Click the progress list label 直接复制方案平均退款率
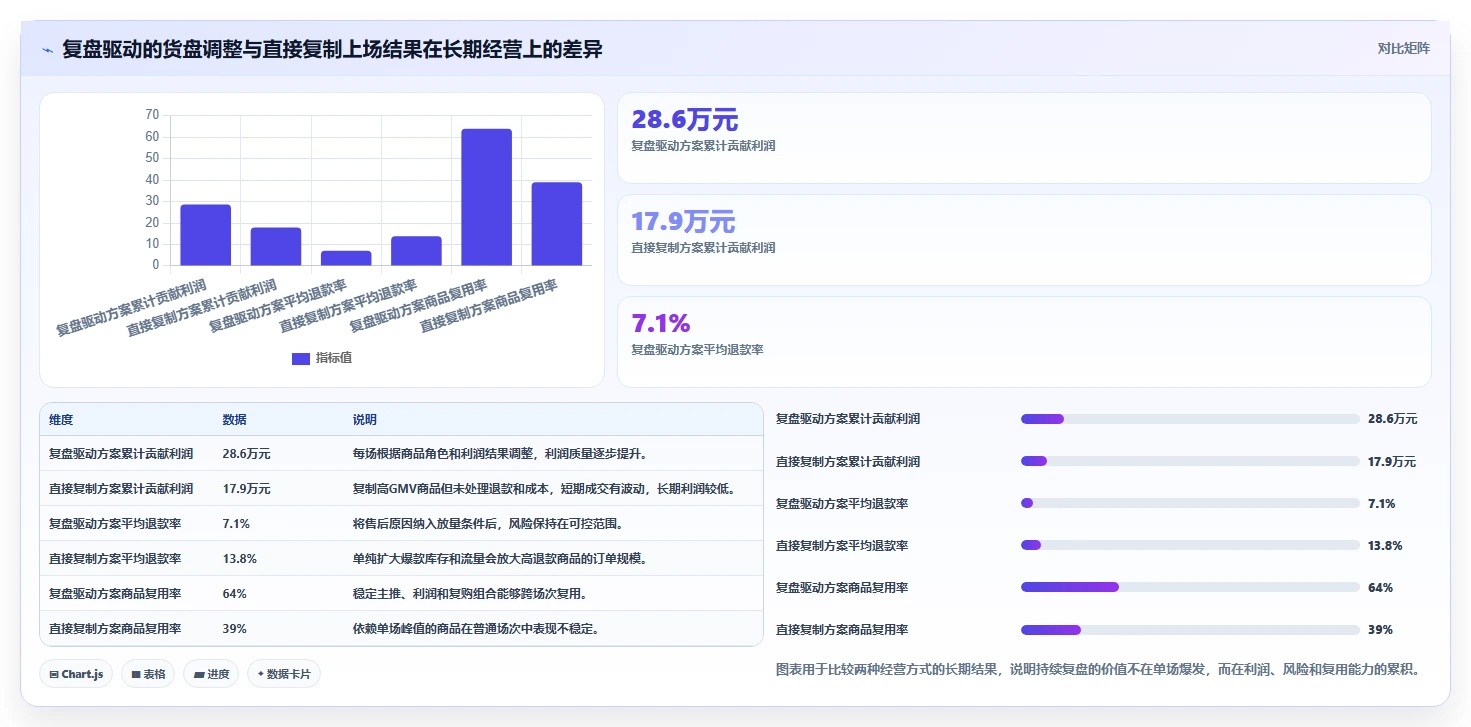This screenshot has height=727, width=1471. (x=842, y=545)
